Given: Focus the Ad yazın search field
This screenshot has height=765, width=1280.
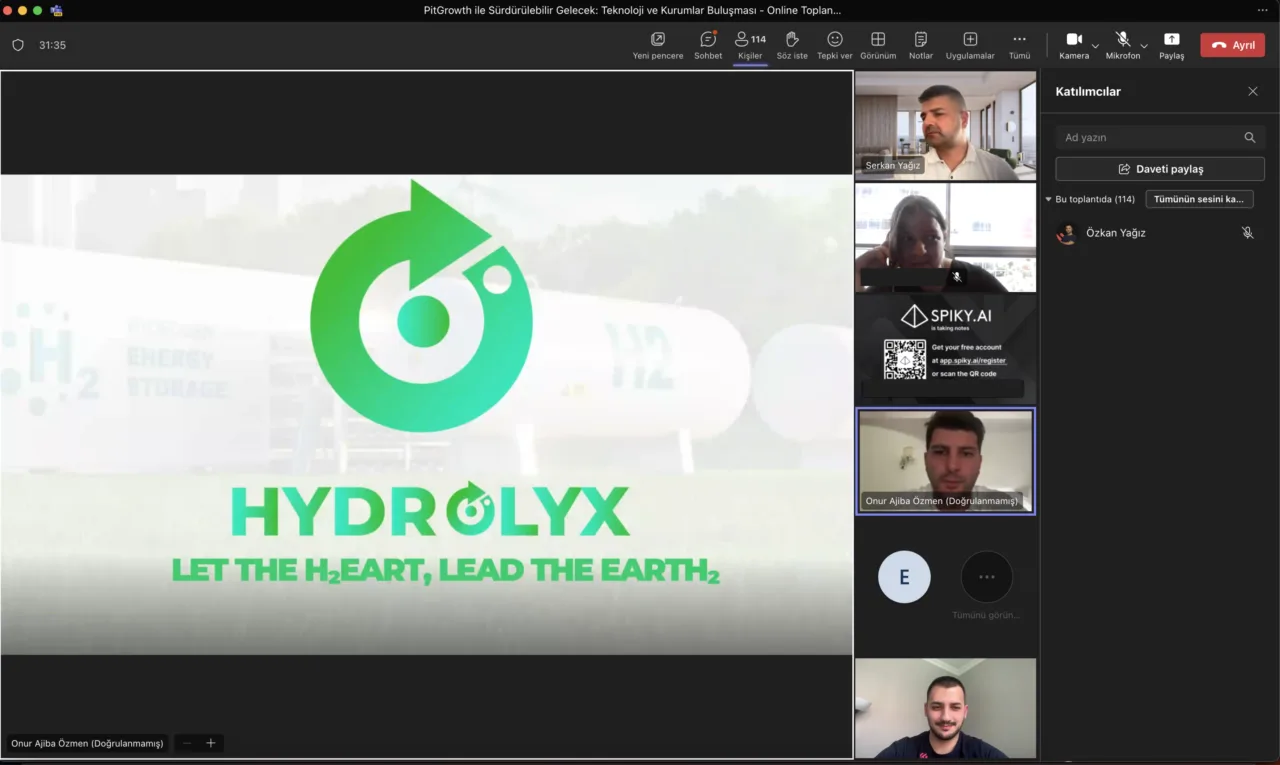Looking at the screenshot, I should click(x=1160, y=137).
